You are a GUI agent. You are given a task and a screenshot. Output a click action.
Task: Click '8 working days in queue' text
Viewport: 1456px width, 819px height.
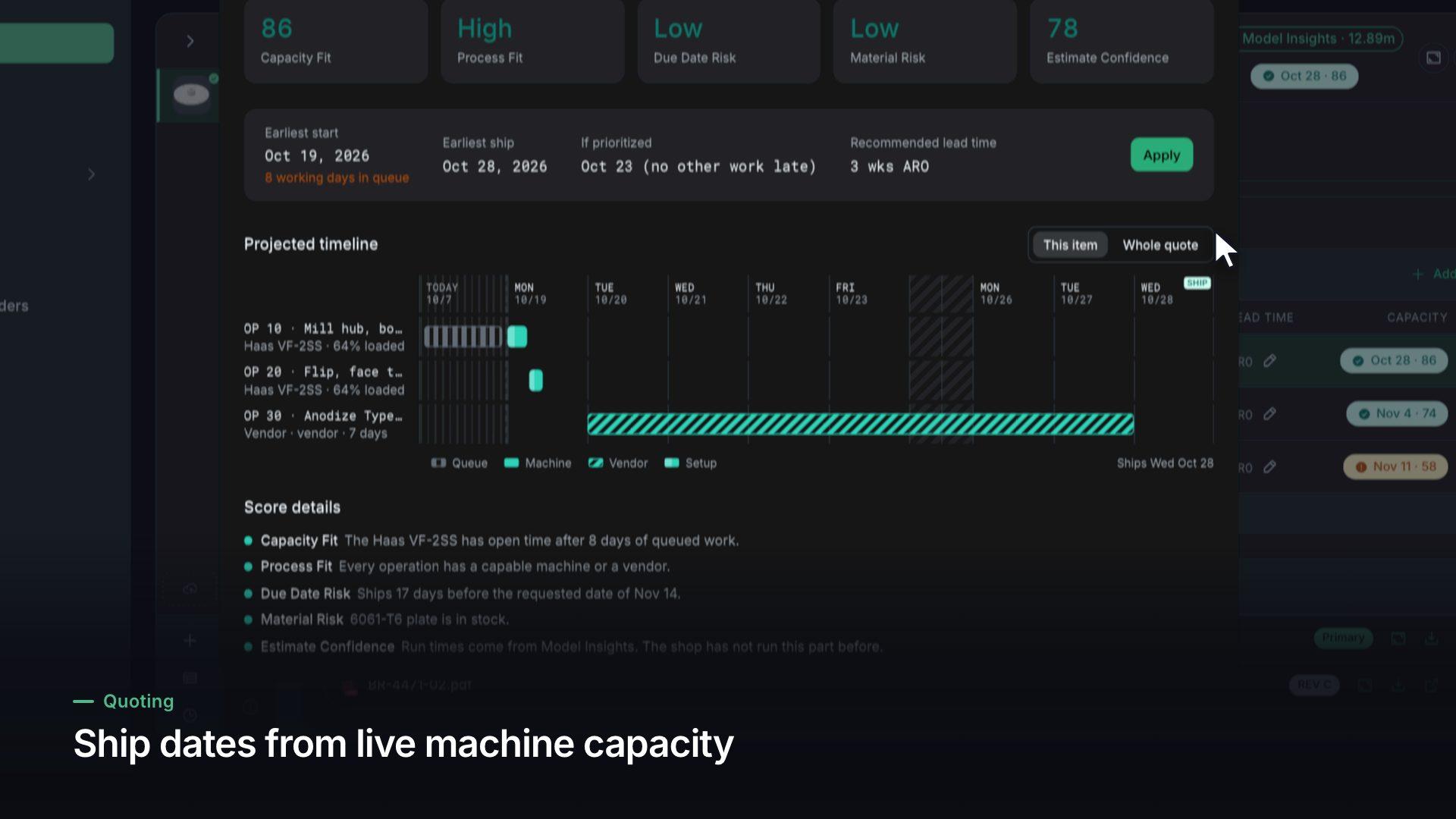[x=337, y=177]
